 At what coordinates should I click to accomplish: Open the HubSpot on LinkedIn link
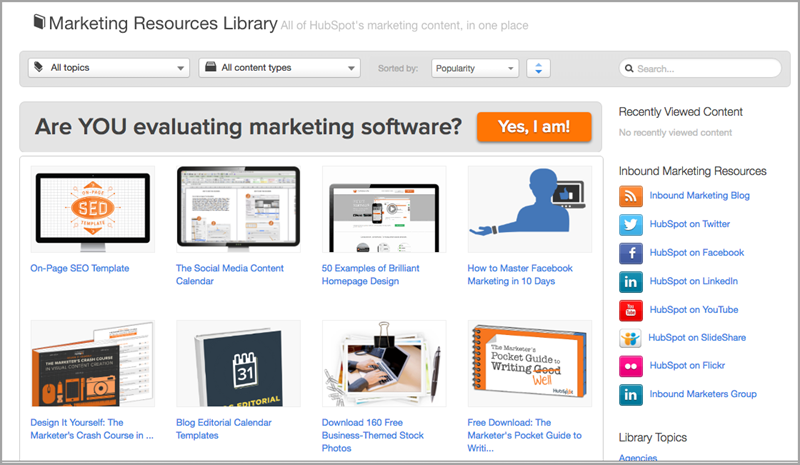693,281
